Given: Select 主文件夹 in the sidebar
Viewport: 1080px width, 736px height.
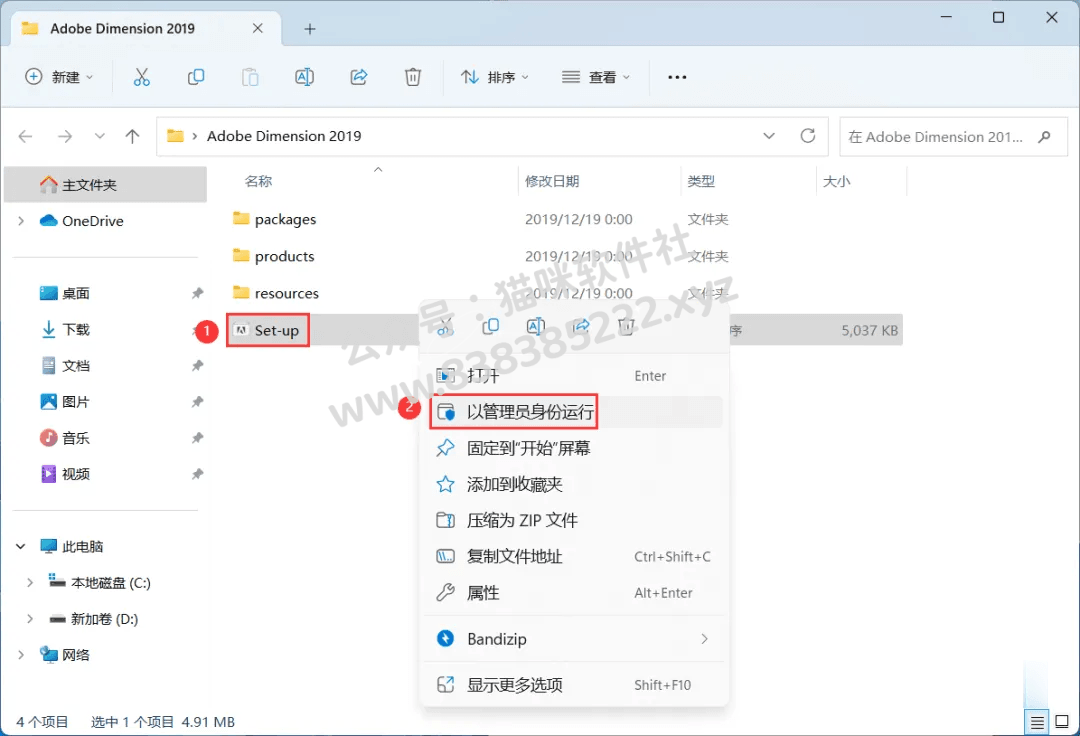Looking at the screenshot, I should pos(105,185).
